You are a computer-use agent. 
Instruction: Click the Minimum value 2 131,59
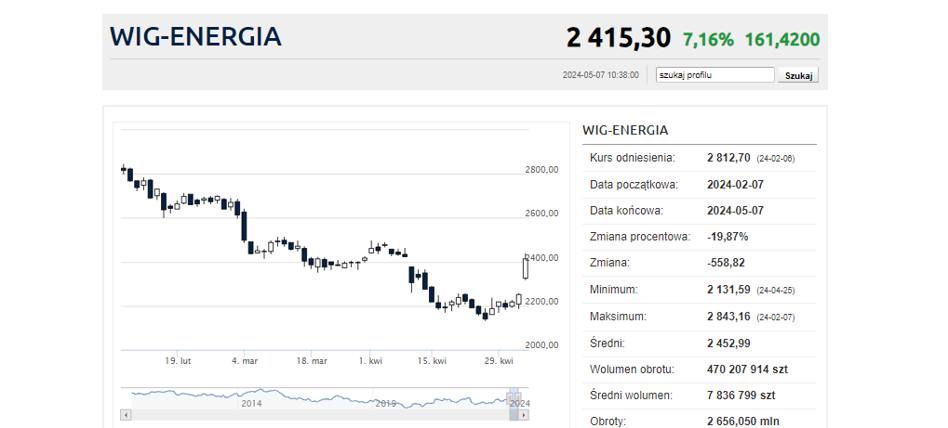(x=729, y=290)
